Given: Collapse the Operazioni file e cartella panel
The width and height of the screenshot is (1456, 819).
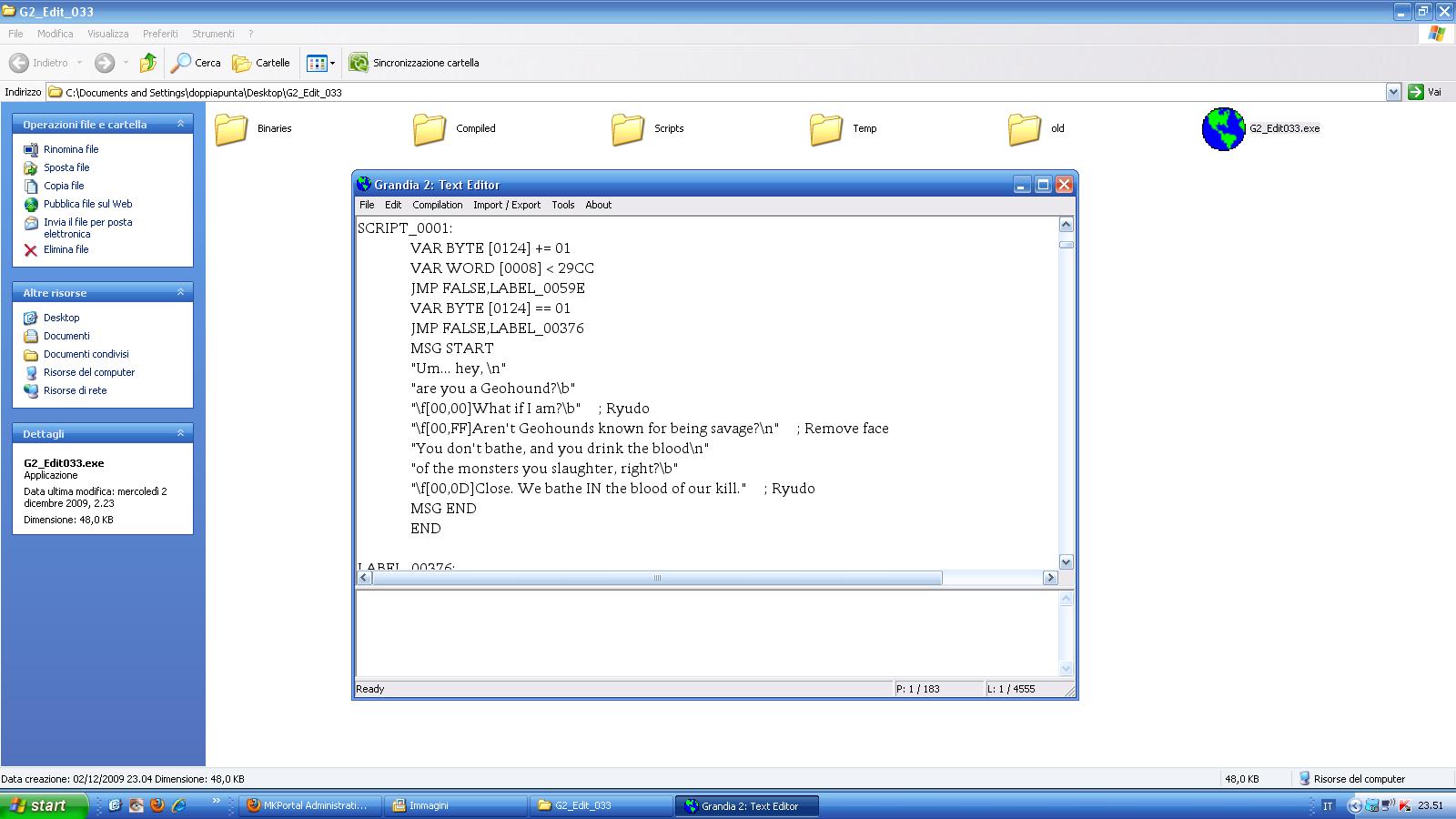Looking at the screenshot, I should coord(180,124).
